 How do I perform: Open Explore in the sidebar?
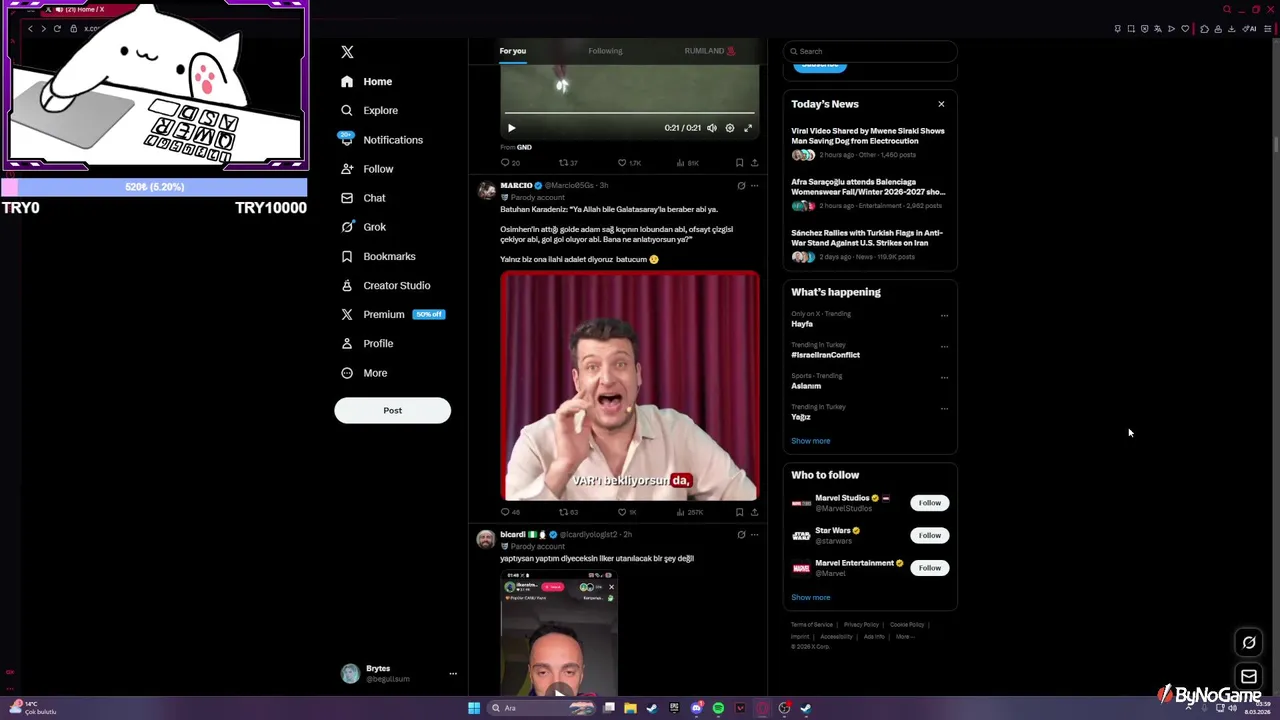(x=369, y=111)
